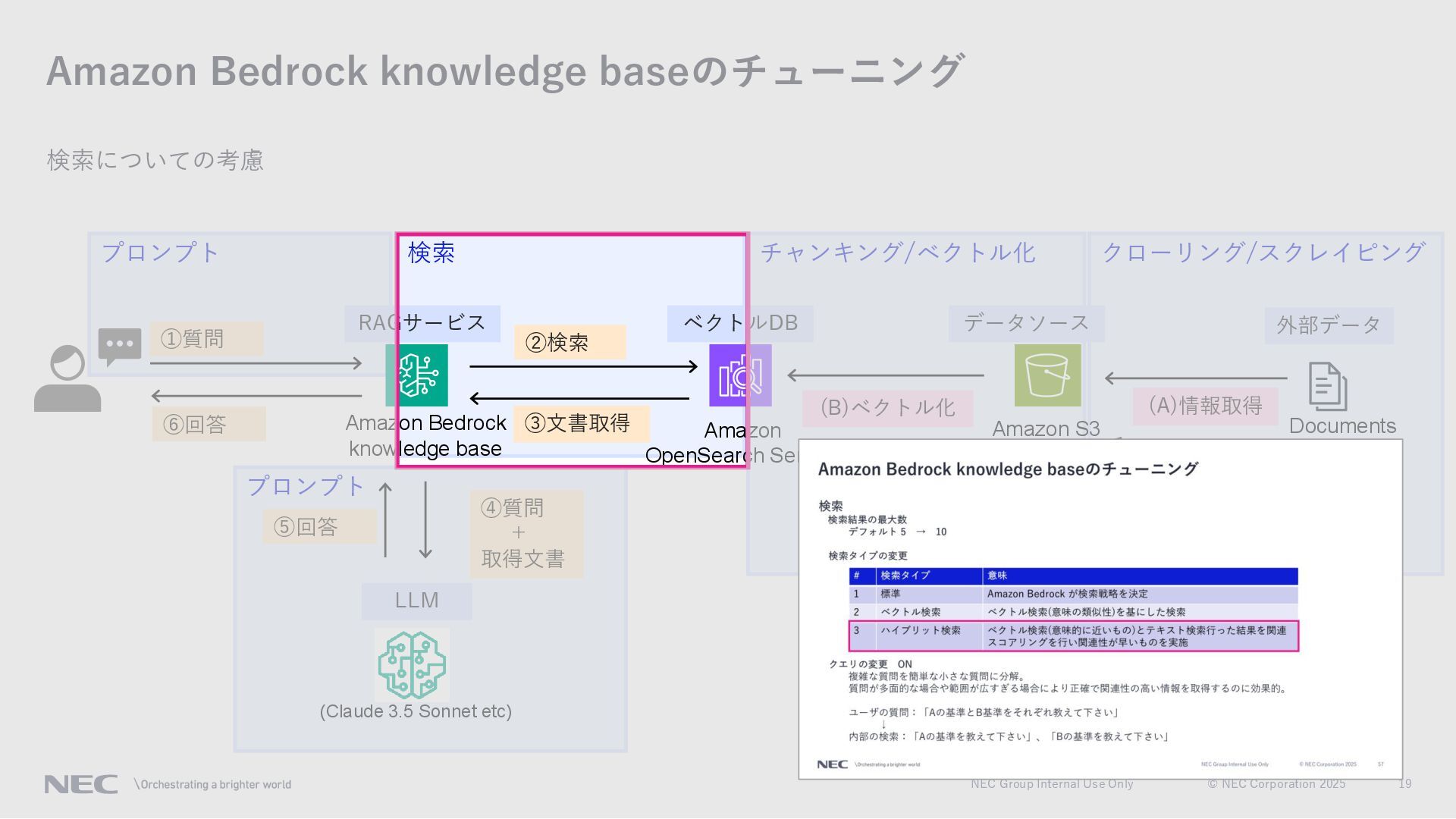1456x819 pixels.
Task: Click the LLM label box
Action: (416, 601)
